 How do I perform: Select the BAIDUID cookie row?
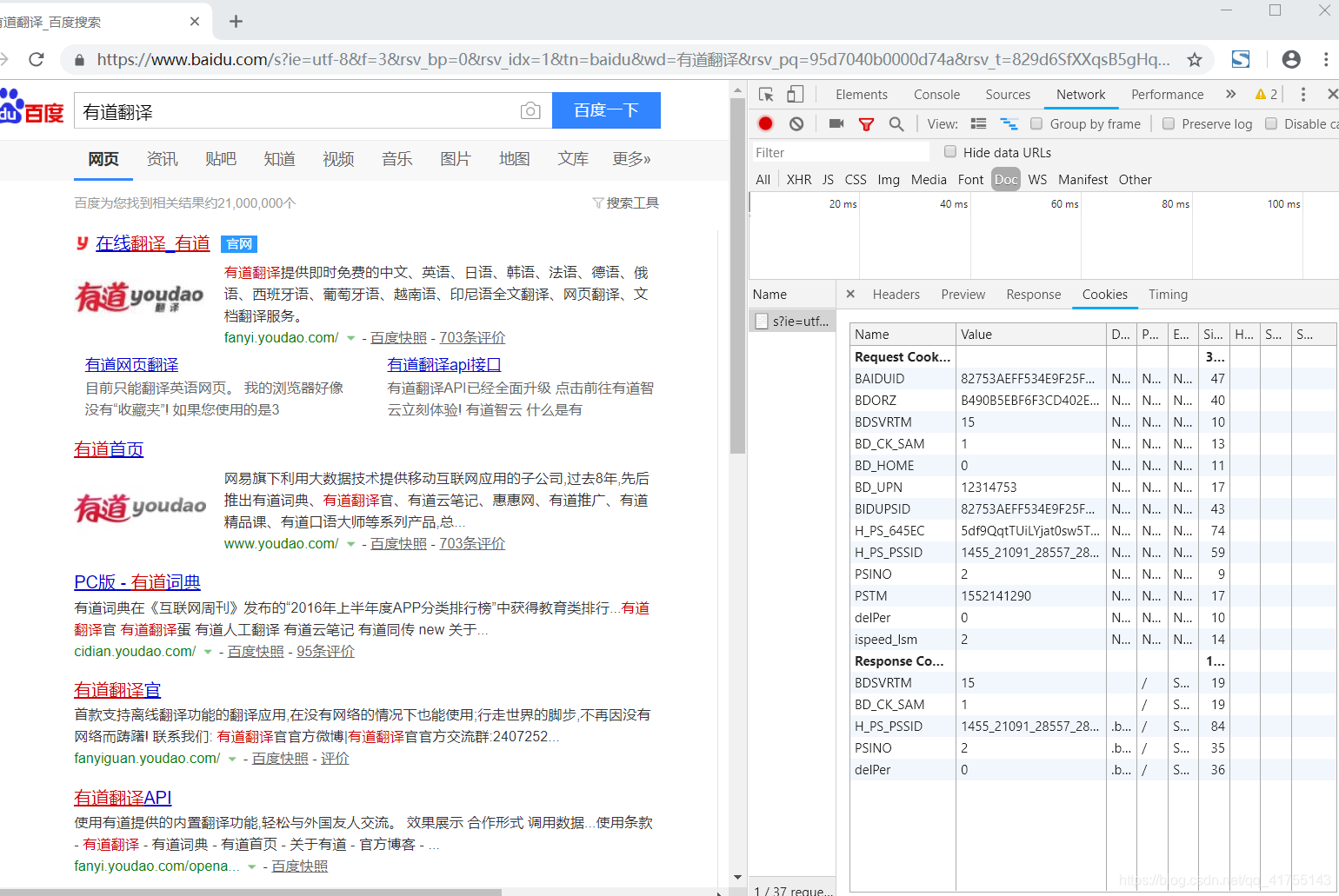pos(1093,378)
